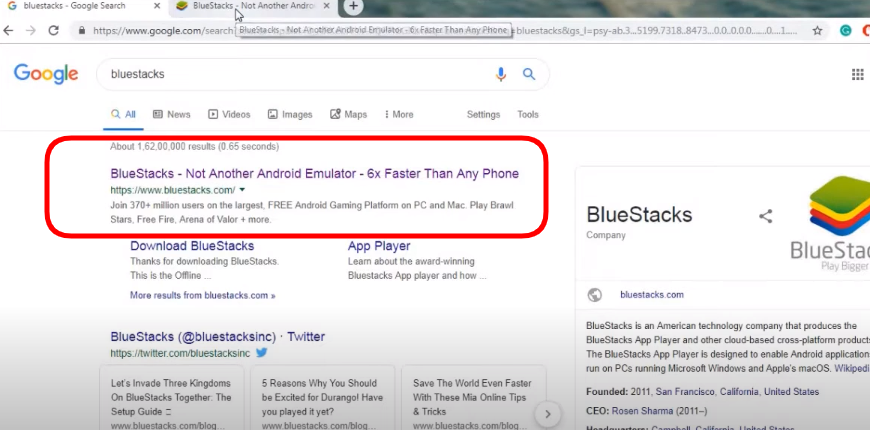Screen dimensions: 870x431
Task: Open a new tab with plus button
Action: click(353, 7)
